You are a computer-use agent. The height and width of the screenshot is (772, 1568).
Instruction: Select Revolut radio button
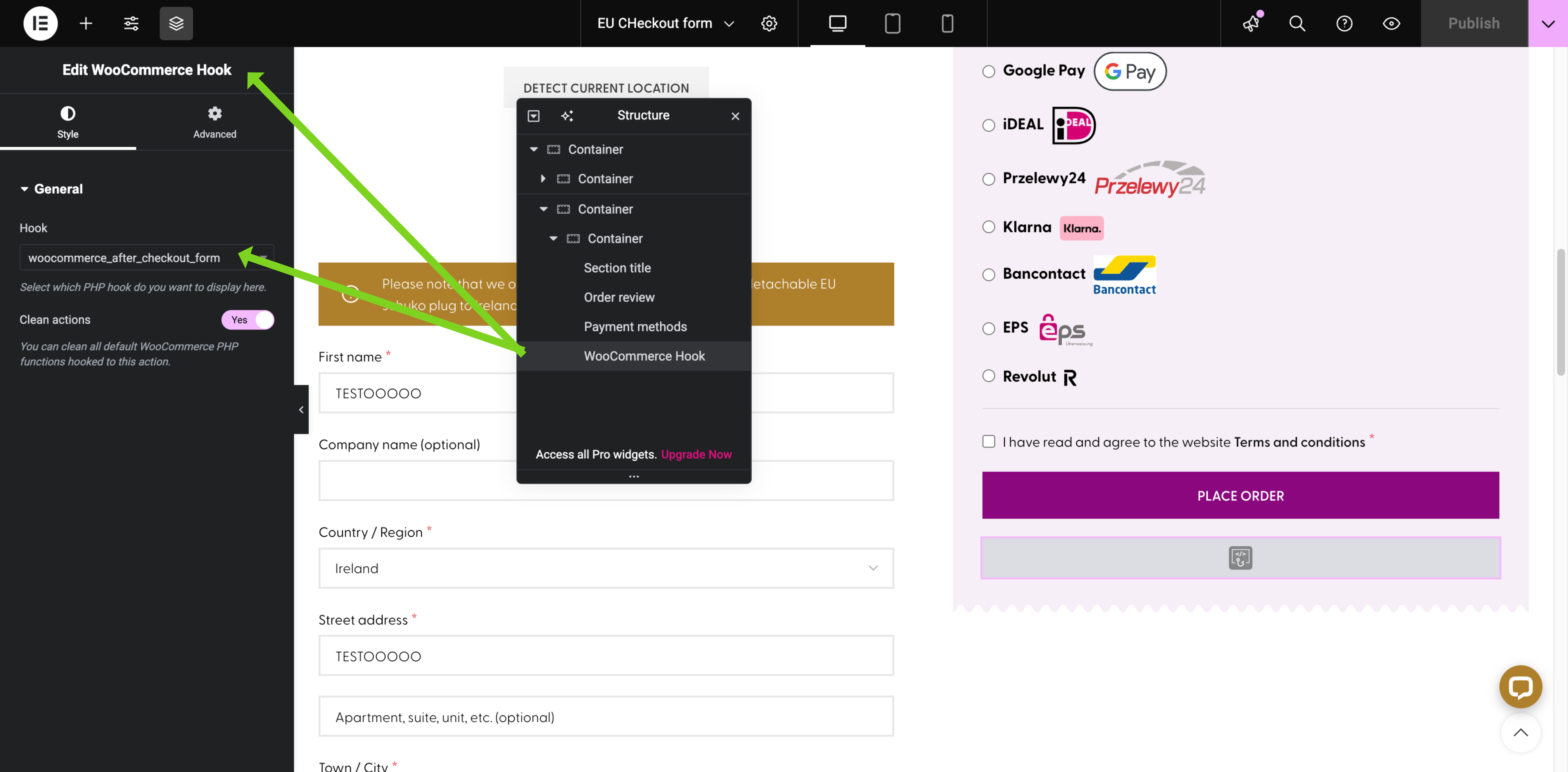coord(989,376)
